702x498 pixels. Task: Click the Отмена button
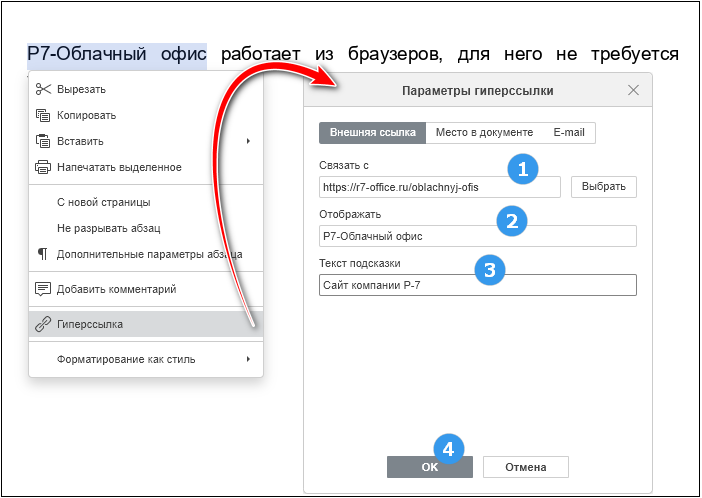[526, 467]
